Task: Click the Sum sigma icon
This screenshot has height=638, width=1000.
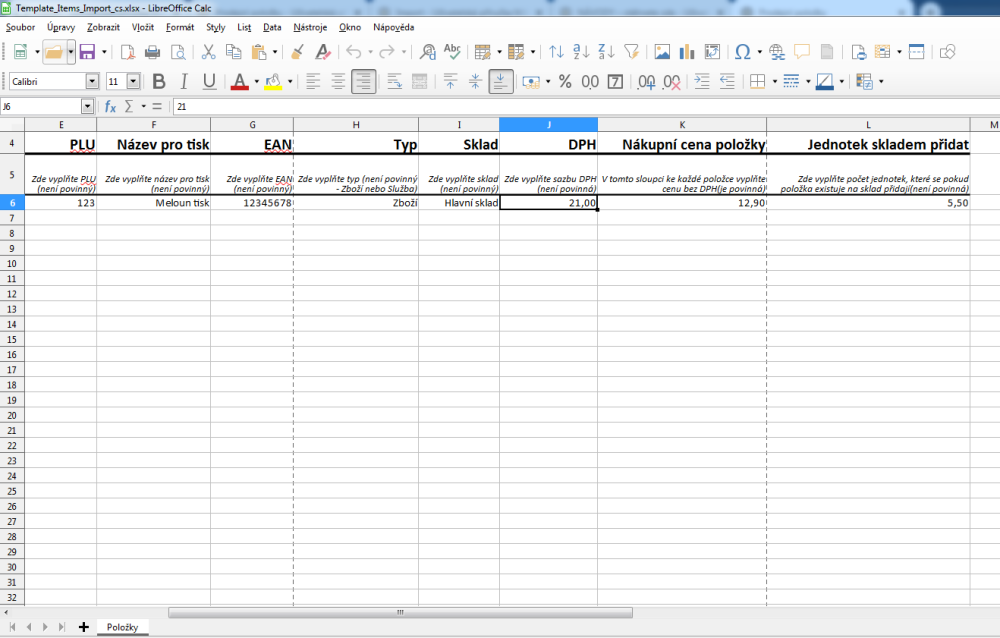Action: [129, 107]
